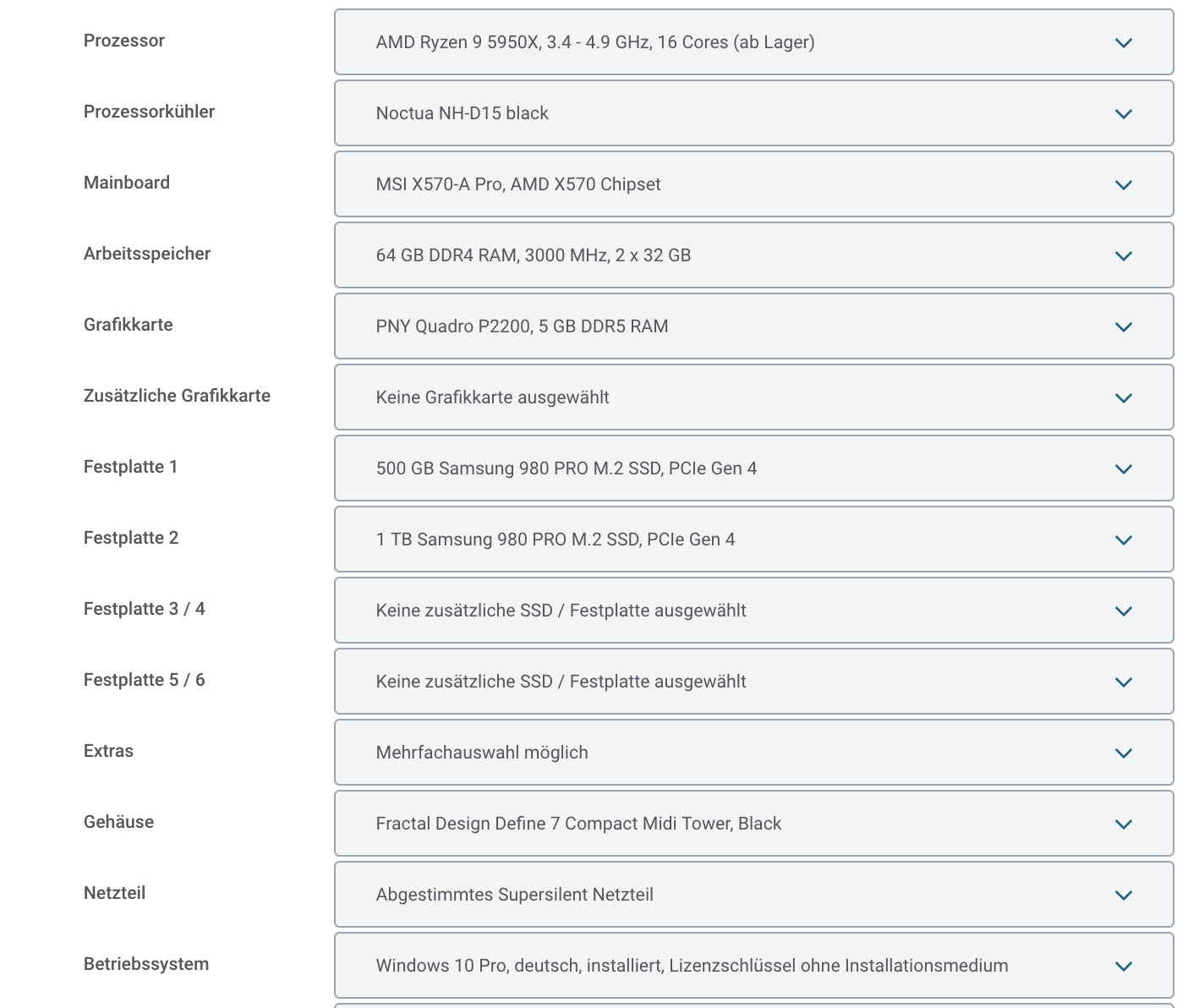The width and height of the screenshot is (1199, 1008).
Task: Click the Festplatte 1 label
Action: coord(130,467)
